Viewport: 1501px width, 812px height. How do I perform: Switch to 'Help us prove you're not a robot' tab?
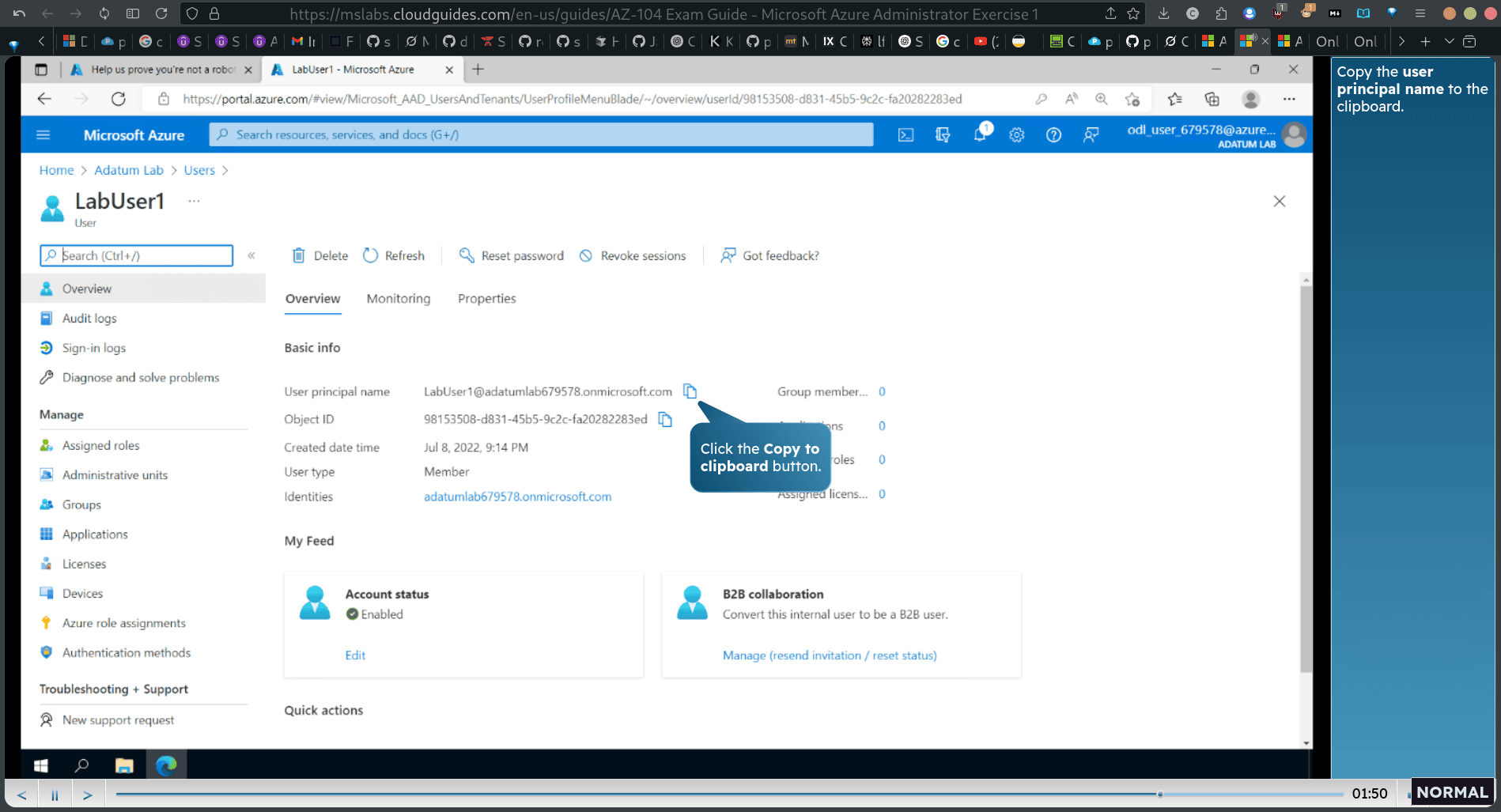click(161, 70)
